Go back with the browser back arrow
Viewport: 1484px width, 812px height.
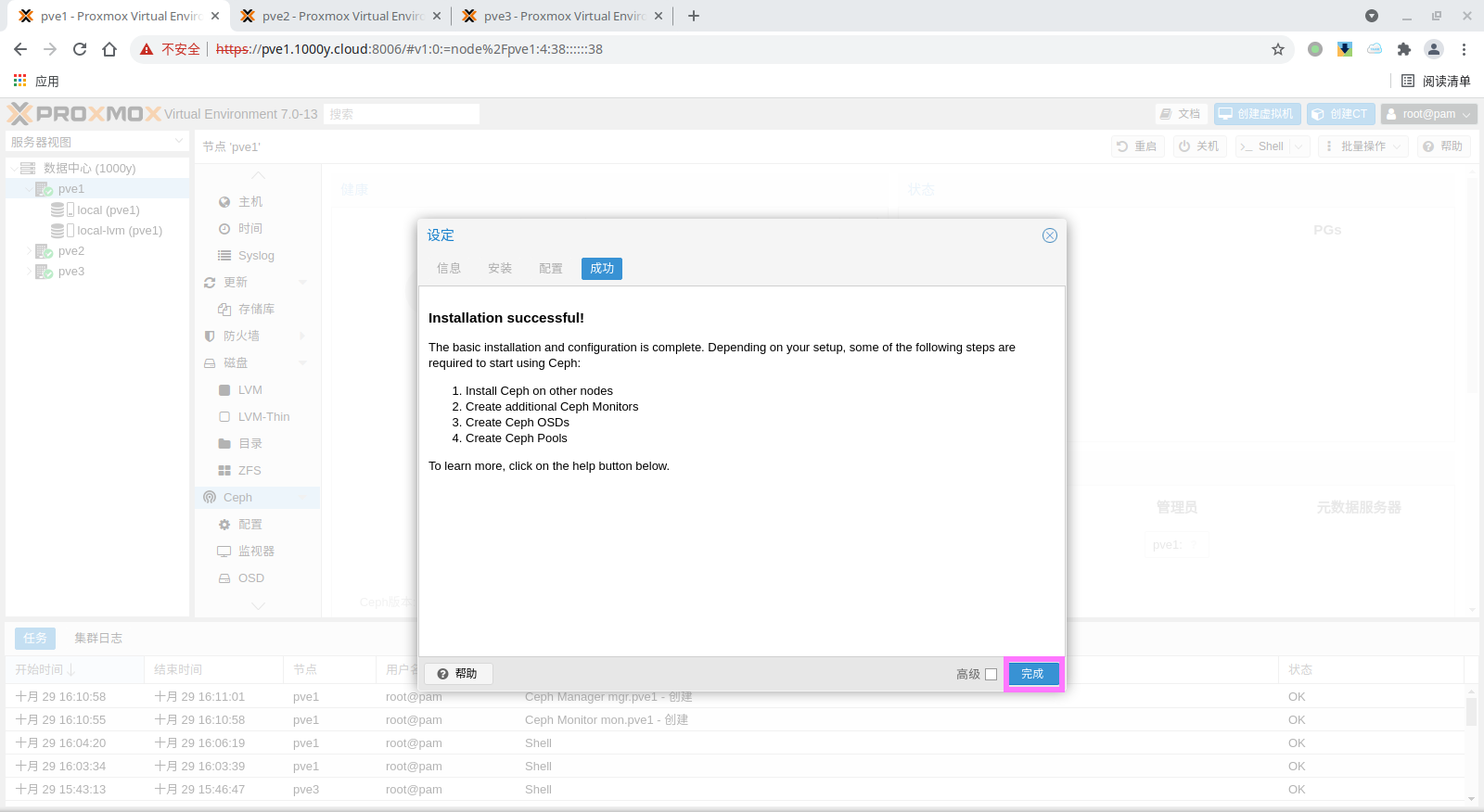20,49
